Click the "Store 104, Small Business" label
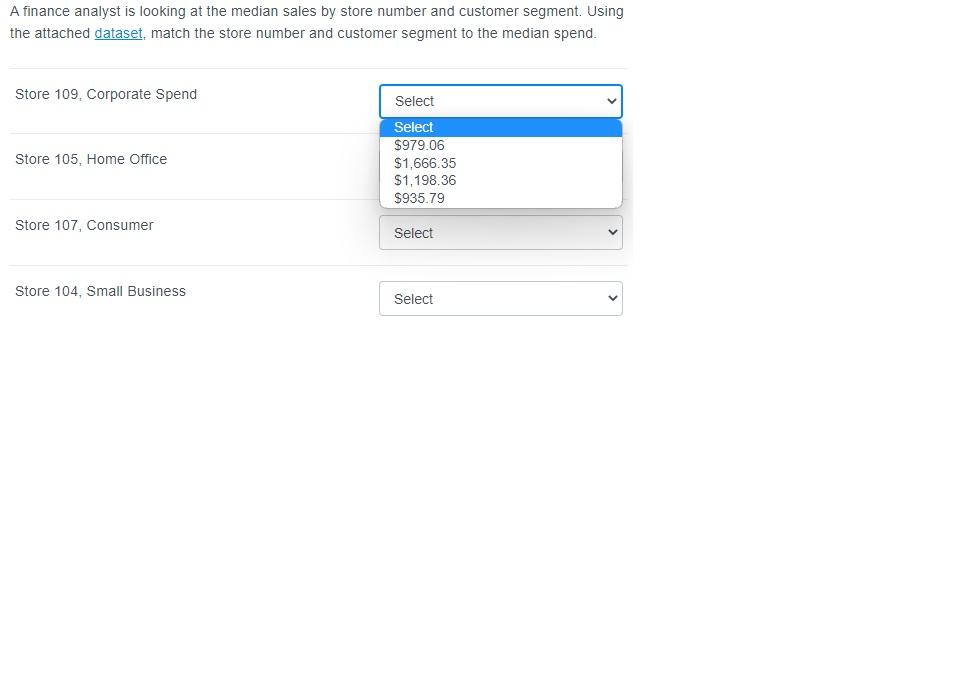This screenshot has width=960, height=697. 100,291
